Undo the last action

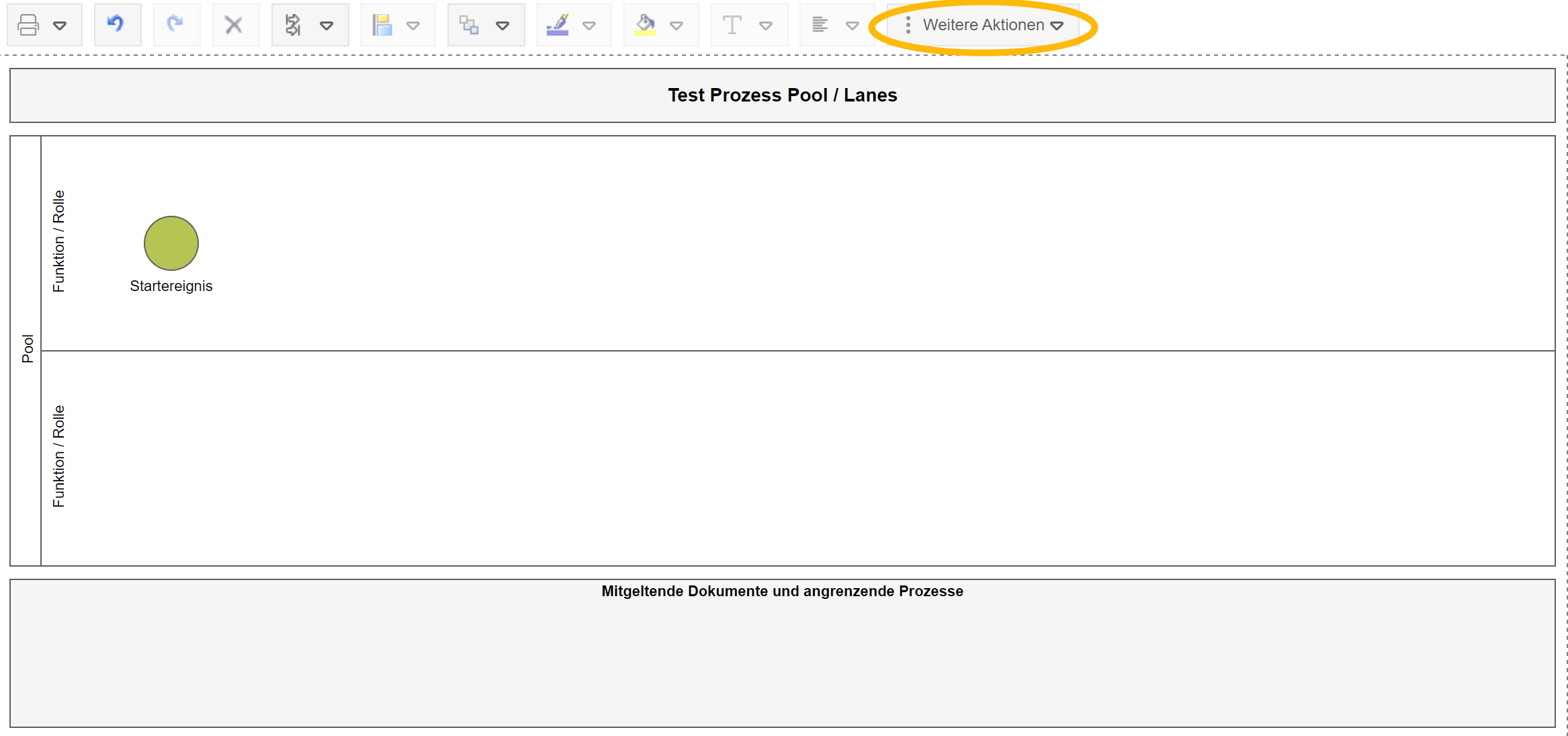tap(117, 25)
